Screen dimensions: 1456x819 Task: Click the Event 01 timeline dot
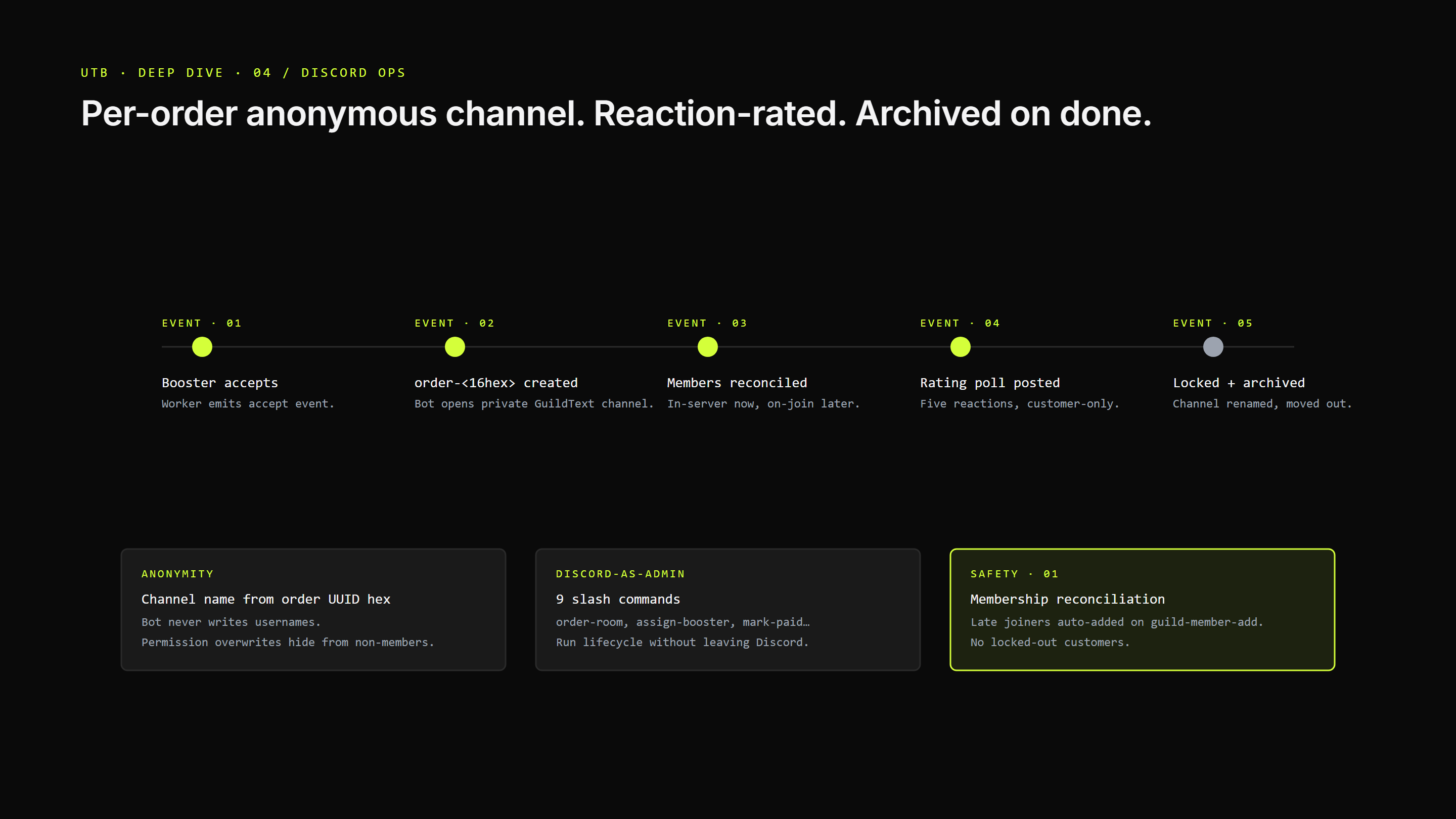click(202, 346)
